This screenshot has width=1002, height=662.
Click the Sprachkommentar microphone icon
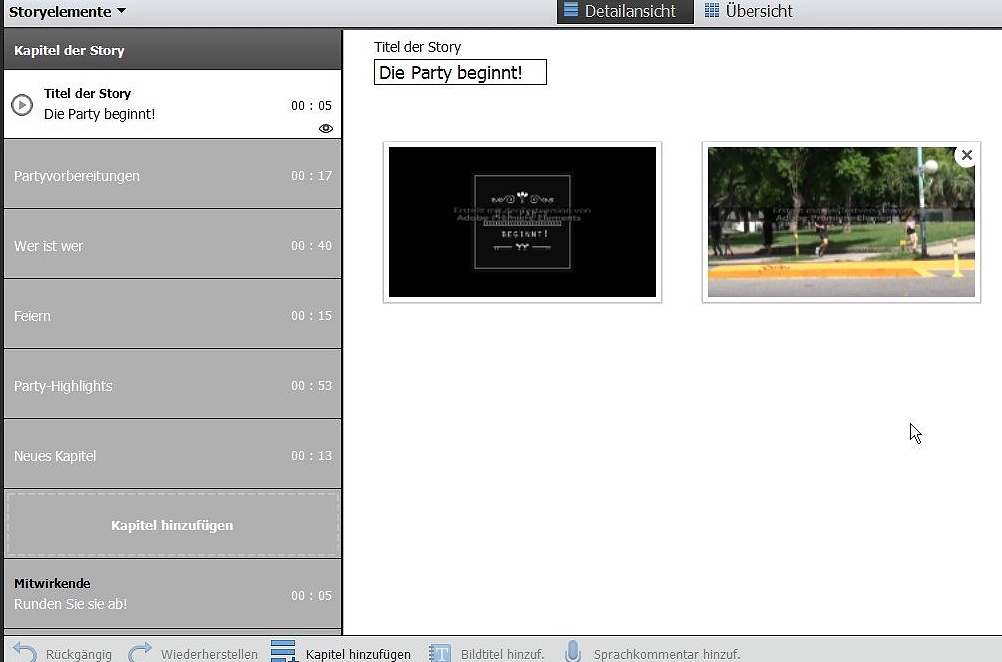tap(573, 651)
